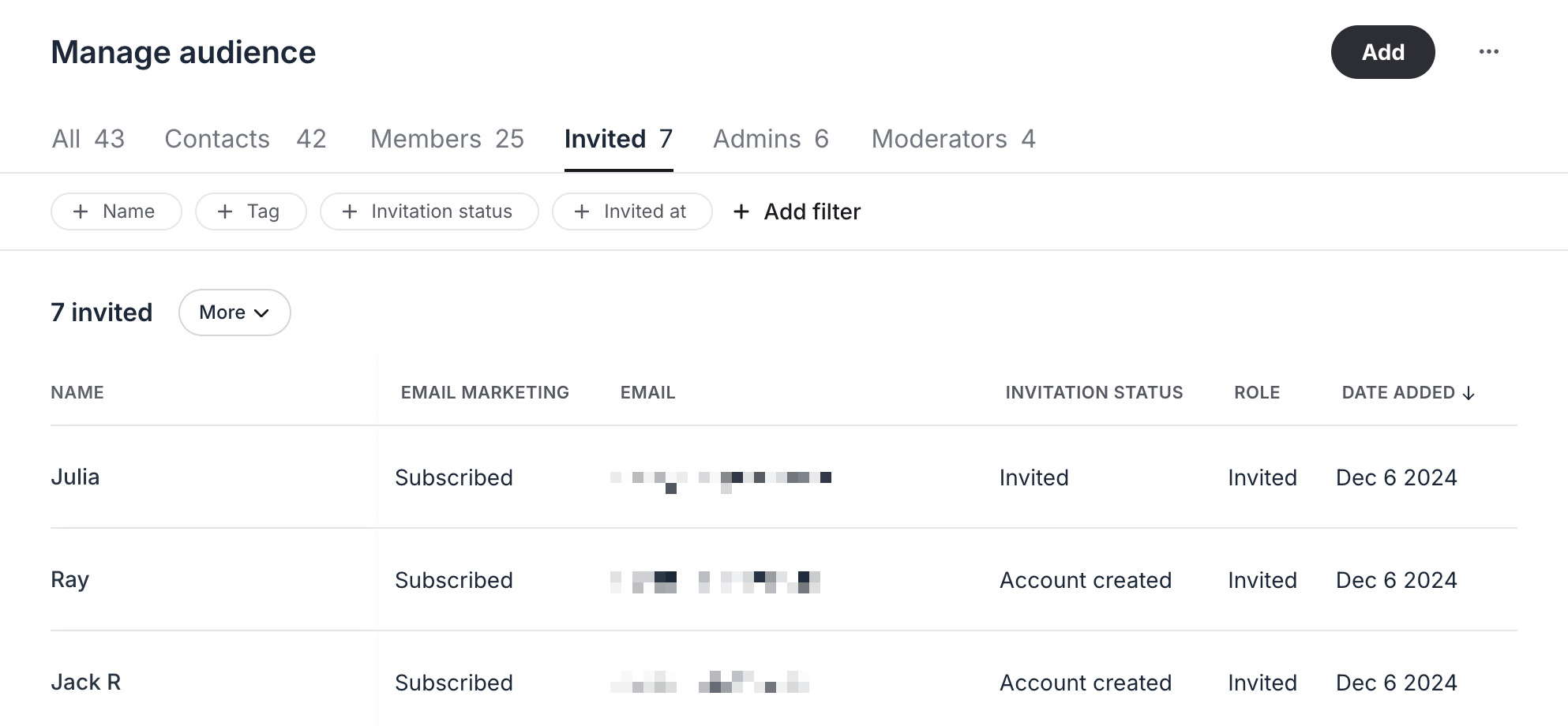Select Ray's Subscribed status
This screenshot has height=726, width=1568.
tap(454, 580)
